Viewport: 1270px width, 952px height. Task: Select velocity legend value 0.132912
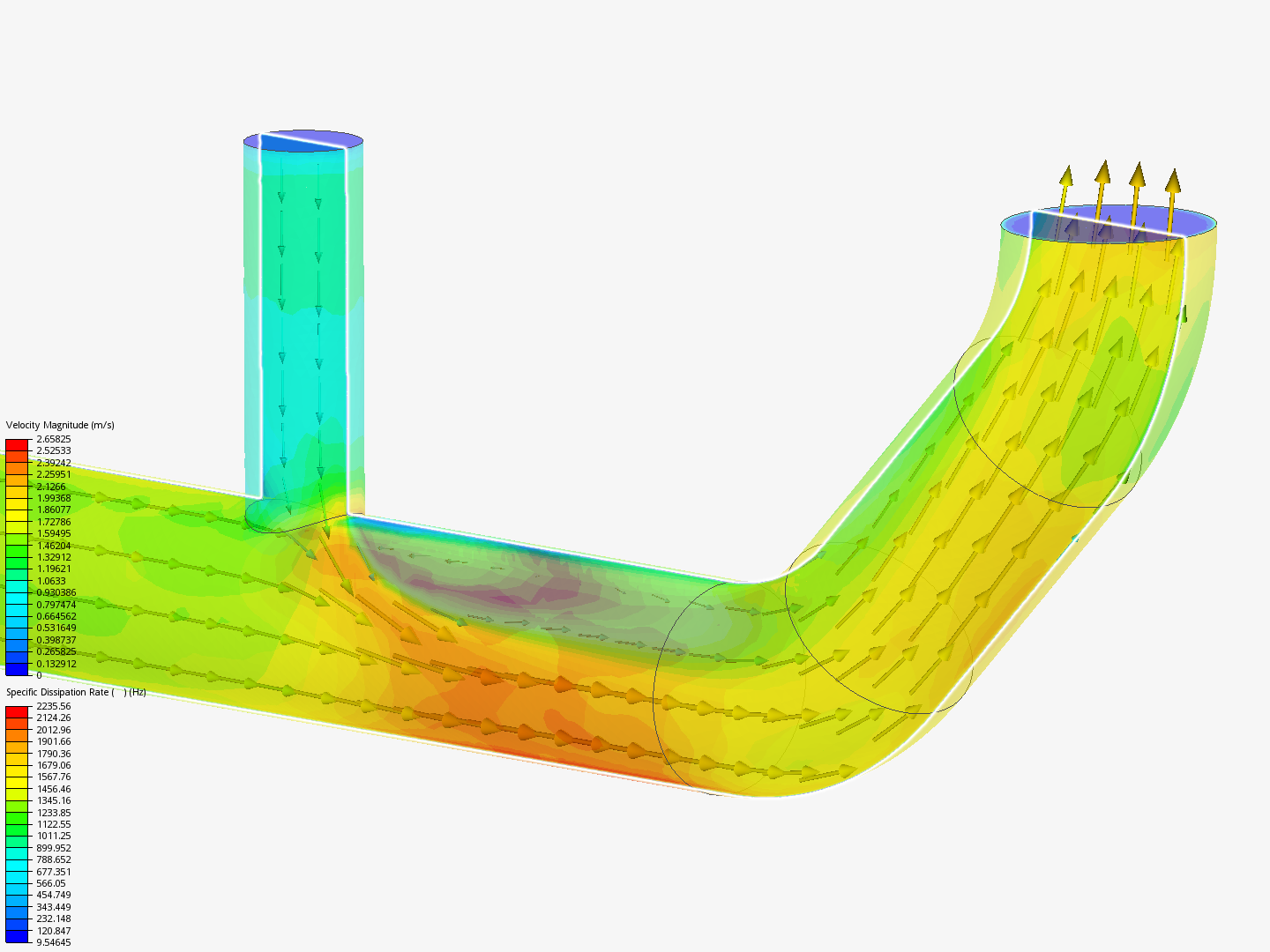56,664
